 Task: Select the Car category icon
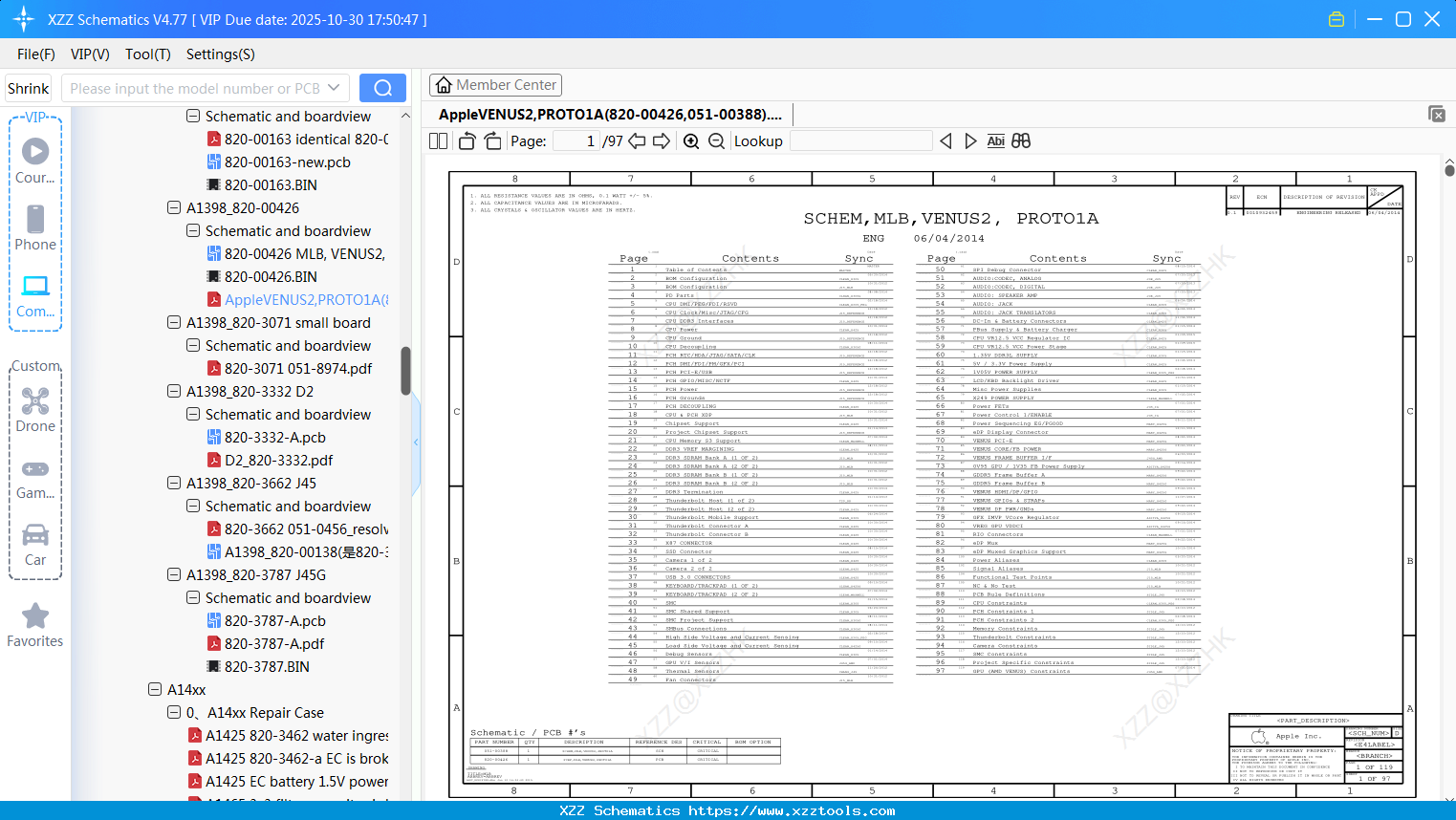click(35, 545)
